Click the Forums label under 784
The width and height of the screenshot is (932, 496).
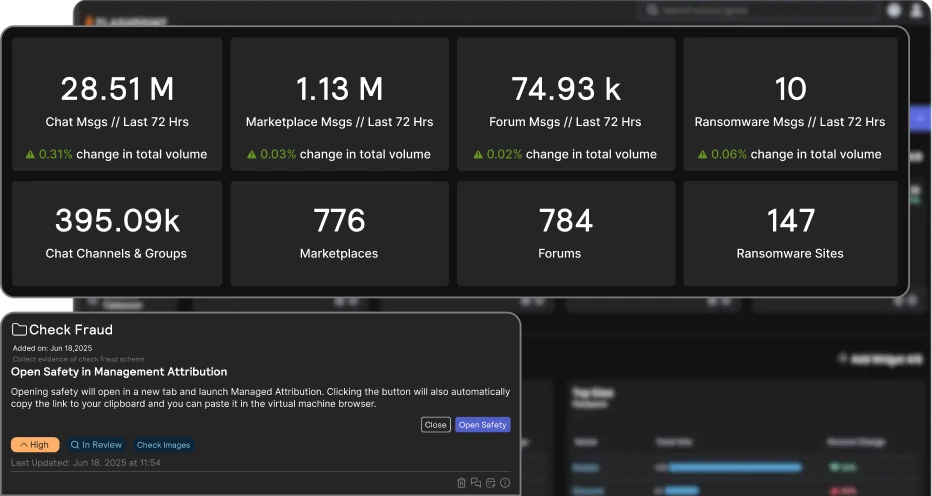(559, 253)
